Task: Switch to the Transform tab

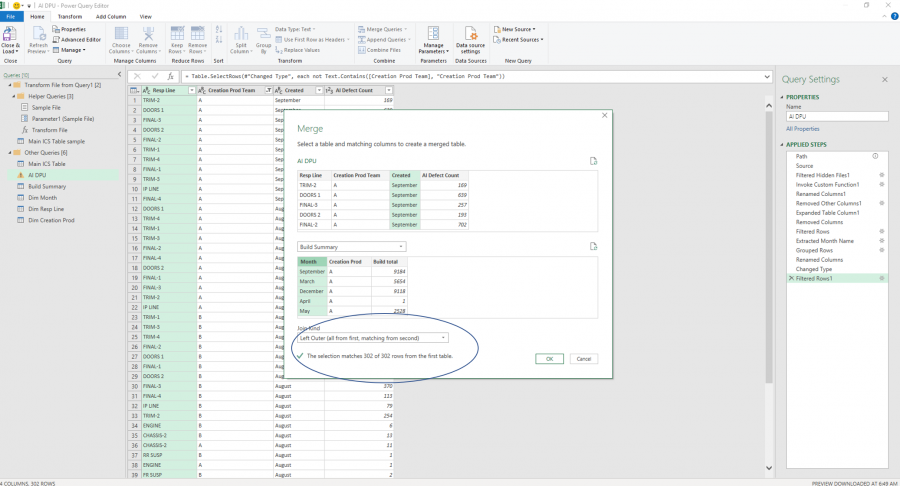Action: tap(70, 17)
